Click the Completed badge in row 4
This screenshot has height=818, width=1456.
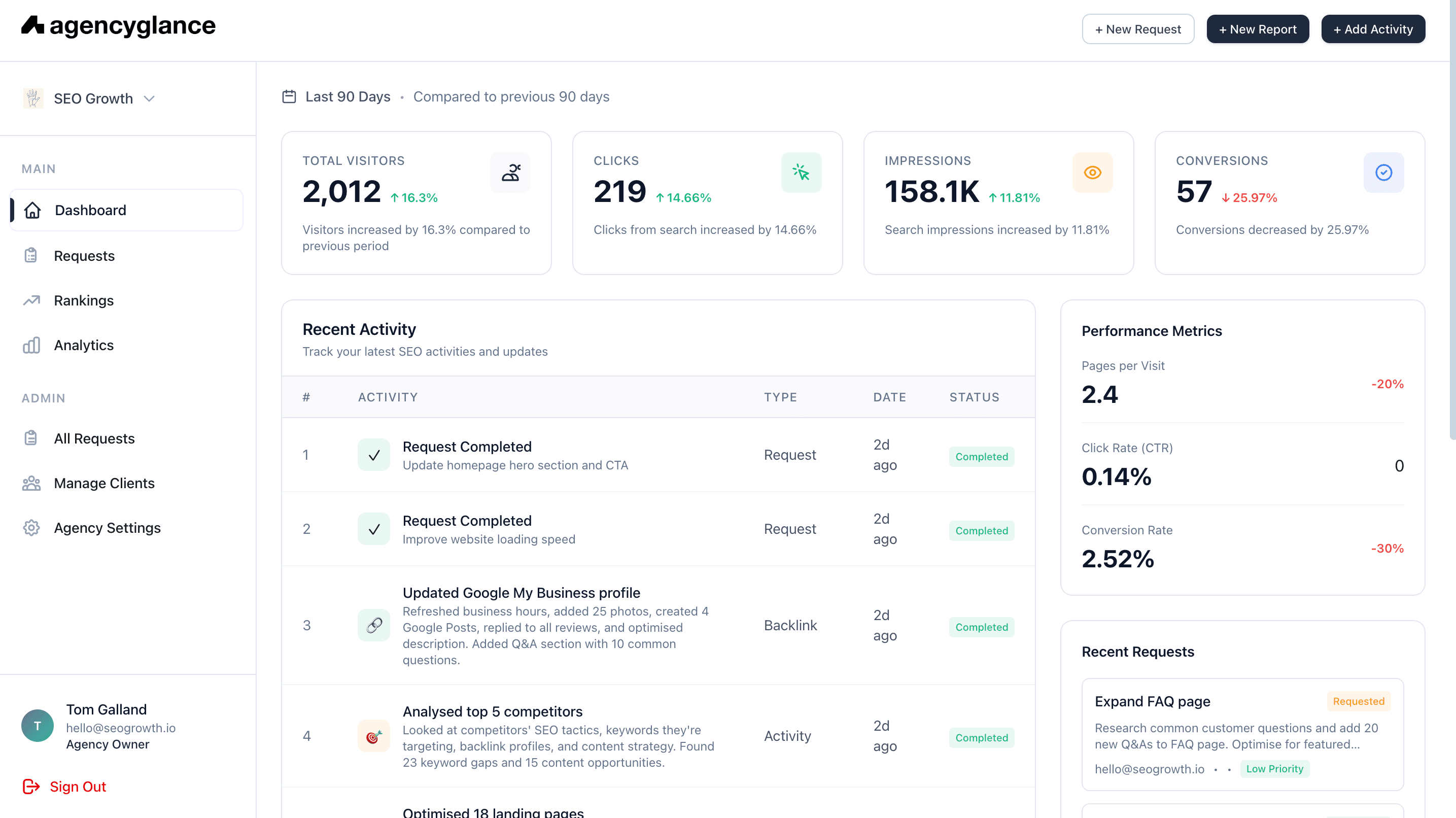[981, 738]
